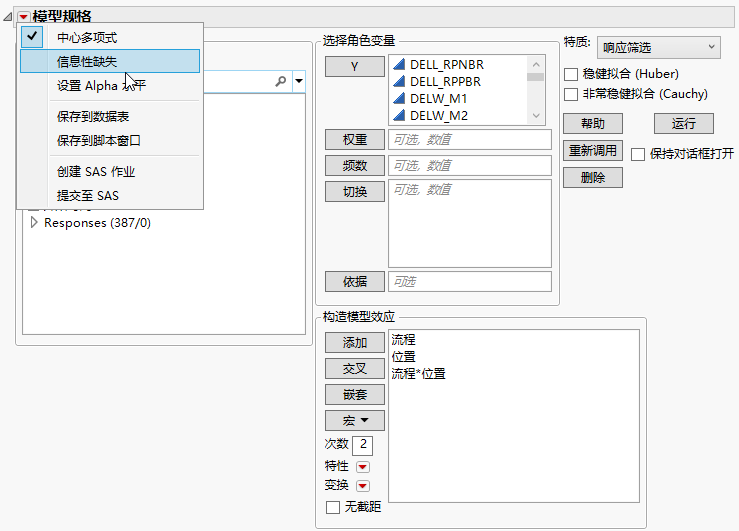Image resolution: width=739 pixels, height=531 pixels.
Task: Click the 次数 degree input box
Action: (362, 445)
